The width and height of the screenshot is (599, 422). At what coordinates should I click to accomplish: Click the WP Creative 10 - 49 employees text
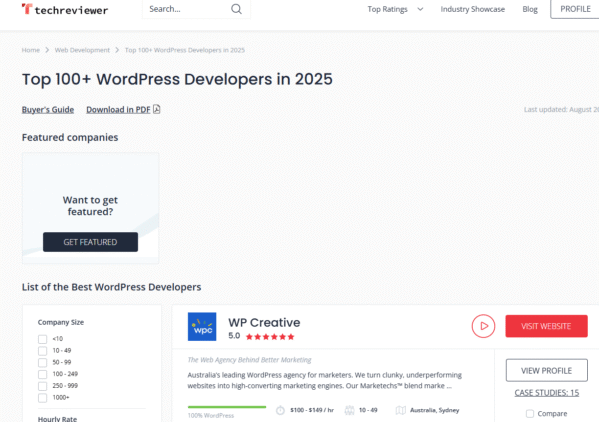pyautogui.click(x=368, y=411)
